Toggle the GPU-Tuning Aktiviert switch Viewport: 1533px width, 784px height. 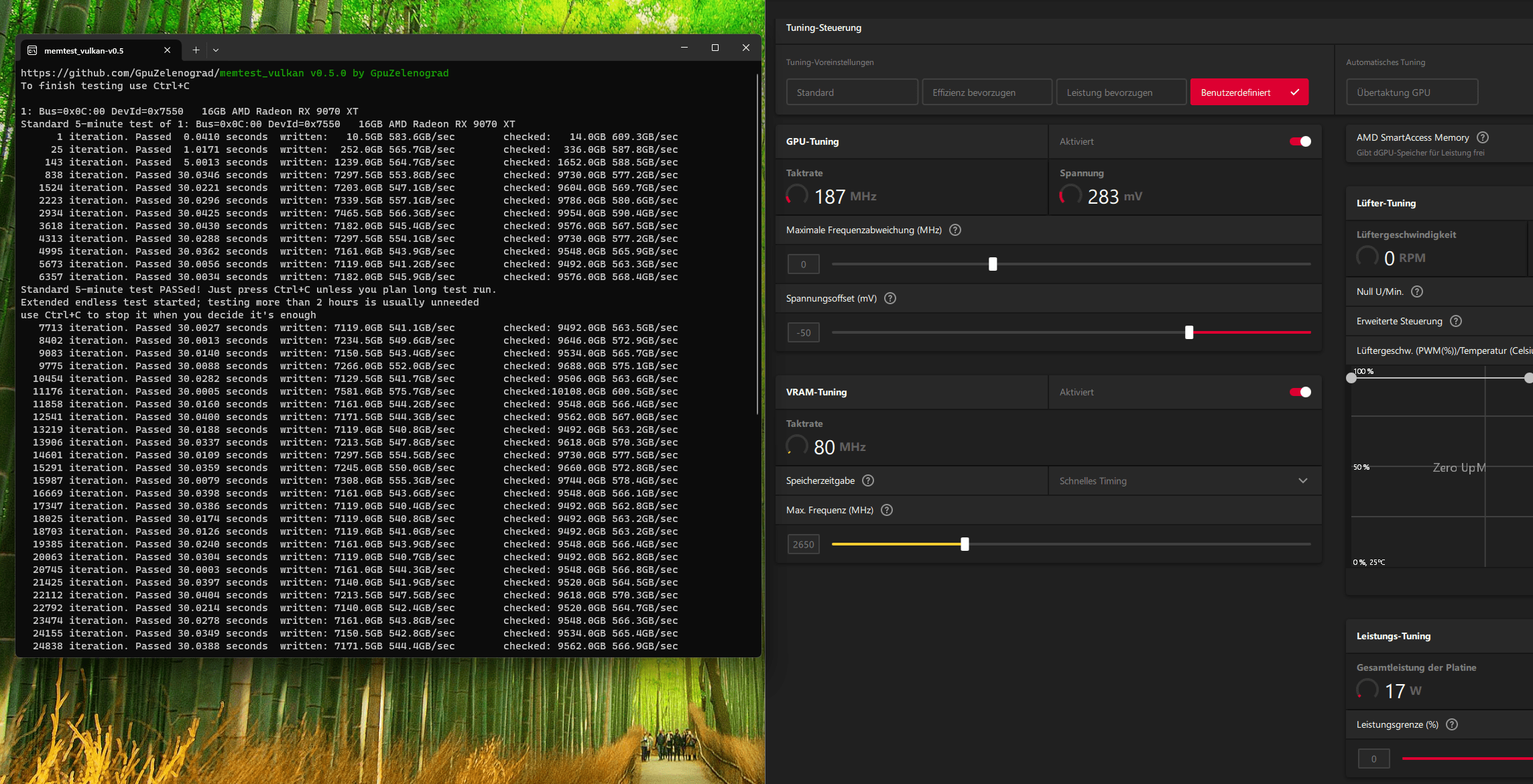click(x=1300, y=141)
